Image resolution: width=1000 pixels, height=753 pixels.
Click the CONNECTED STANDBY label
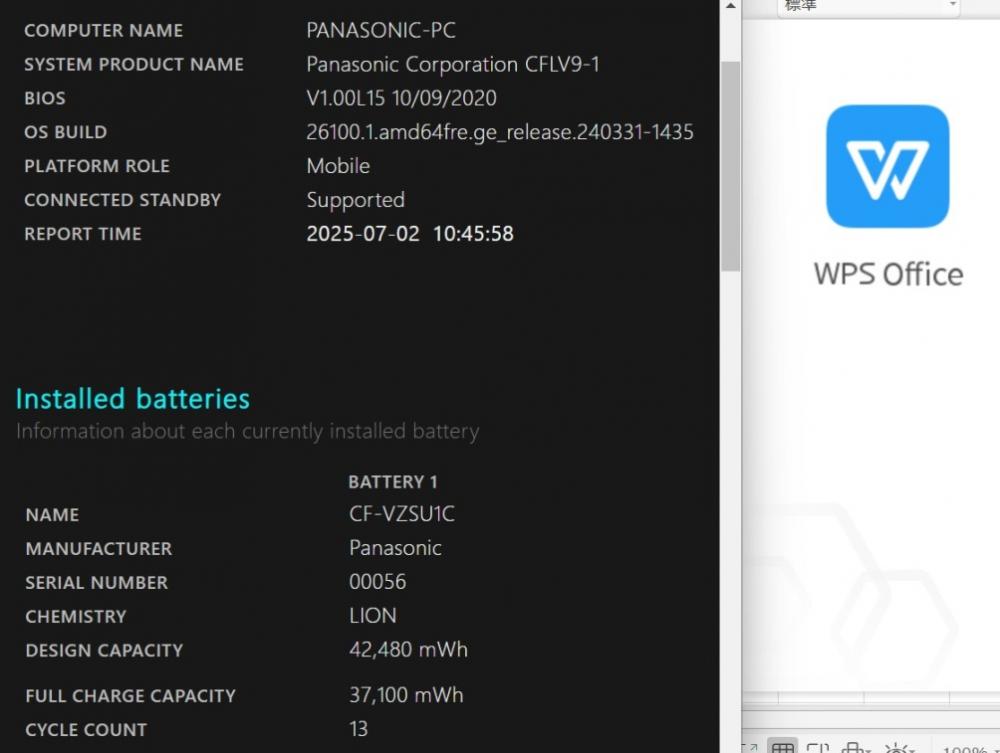pyautogui.click(x=122, y=200)
